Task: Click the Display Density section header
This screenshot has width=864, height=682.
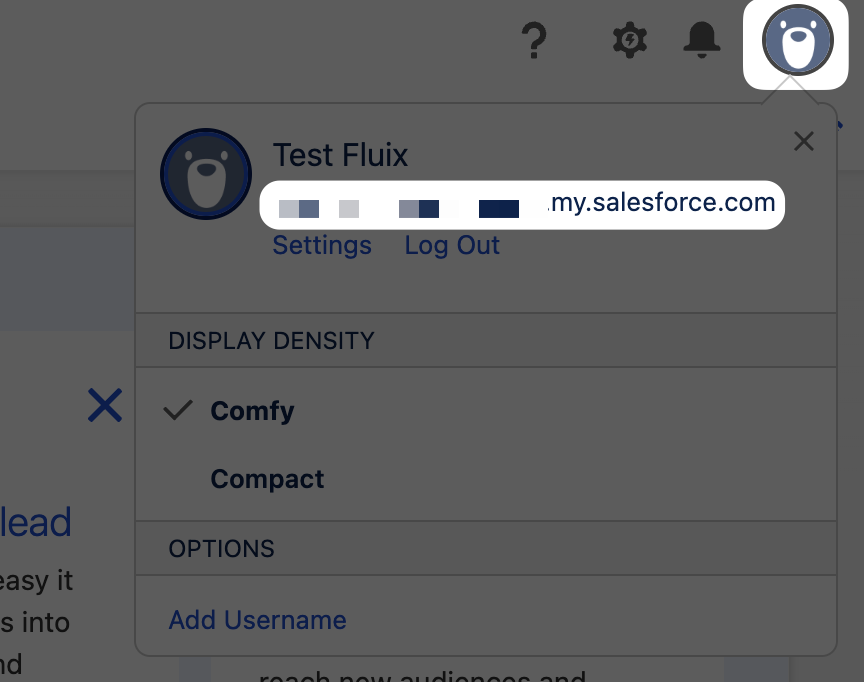Action: click(271, 341)
